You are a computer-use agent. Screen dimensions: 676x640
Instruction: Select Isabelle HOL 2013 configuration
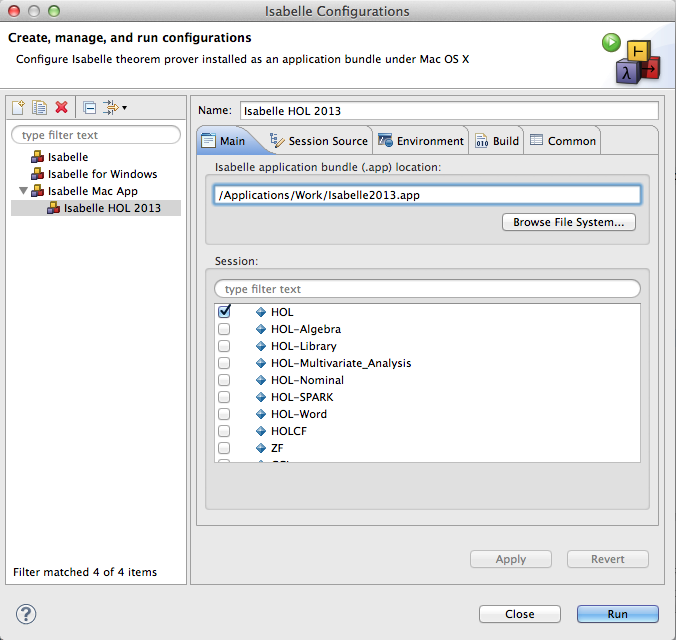click(96, 208)
